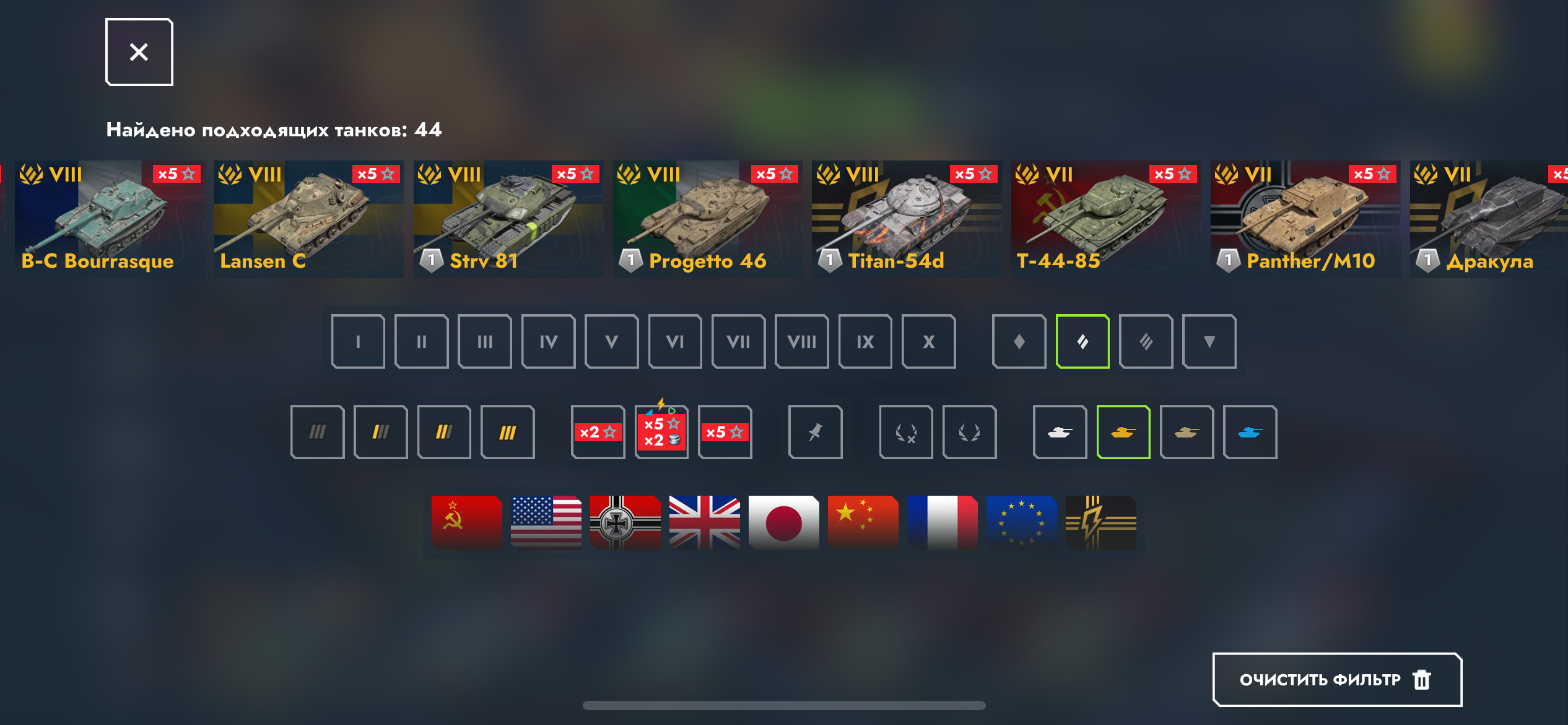The width and height of the screenshot is (1568, 725).
Task: Select the blue collector tank filter icon
Action: pyautogui.click(x=1250, y=432)
